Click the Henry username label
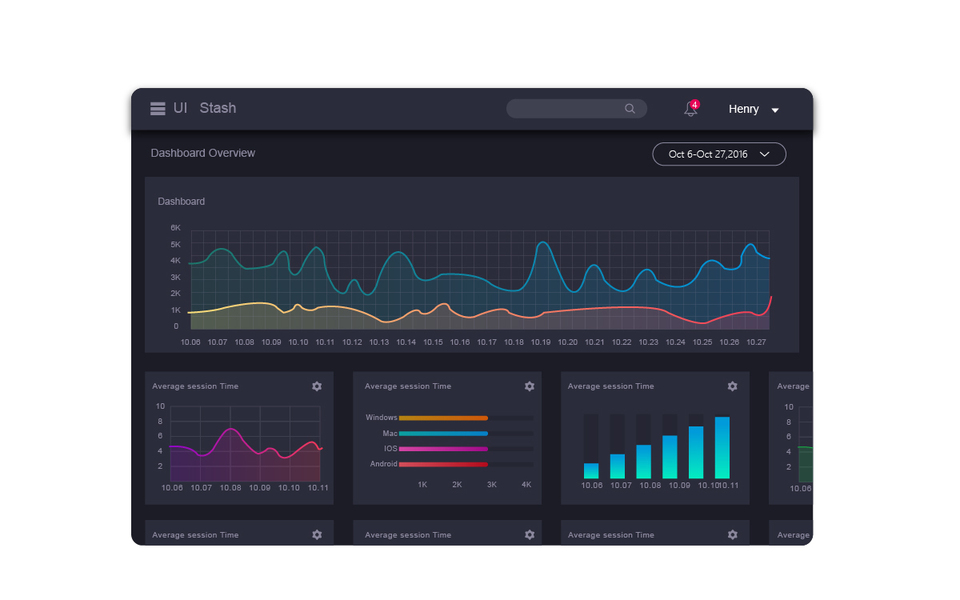The height and width of the screenshot is (600, 960). 743,109
